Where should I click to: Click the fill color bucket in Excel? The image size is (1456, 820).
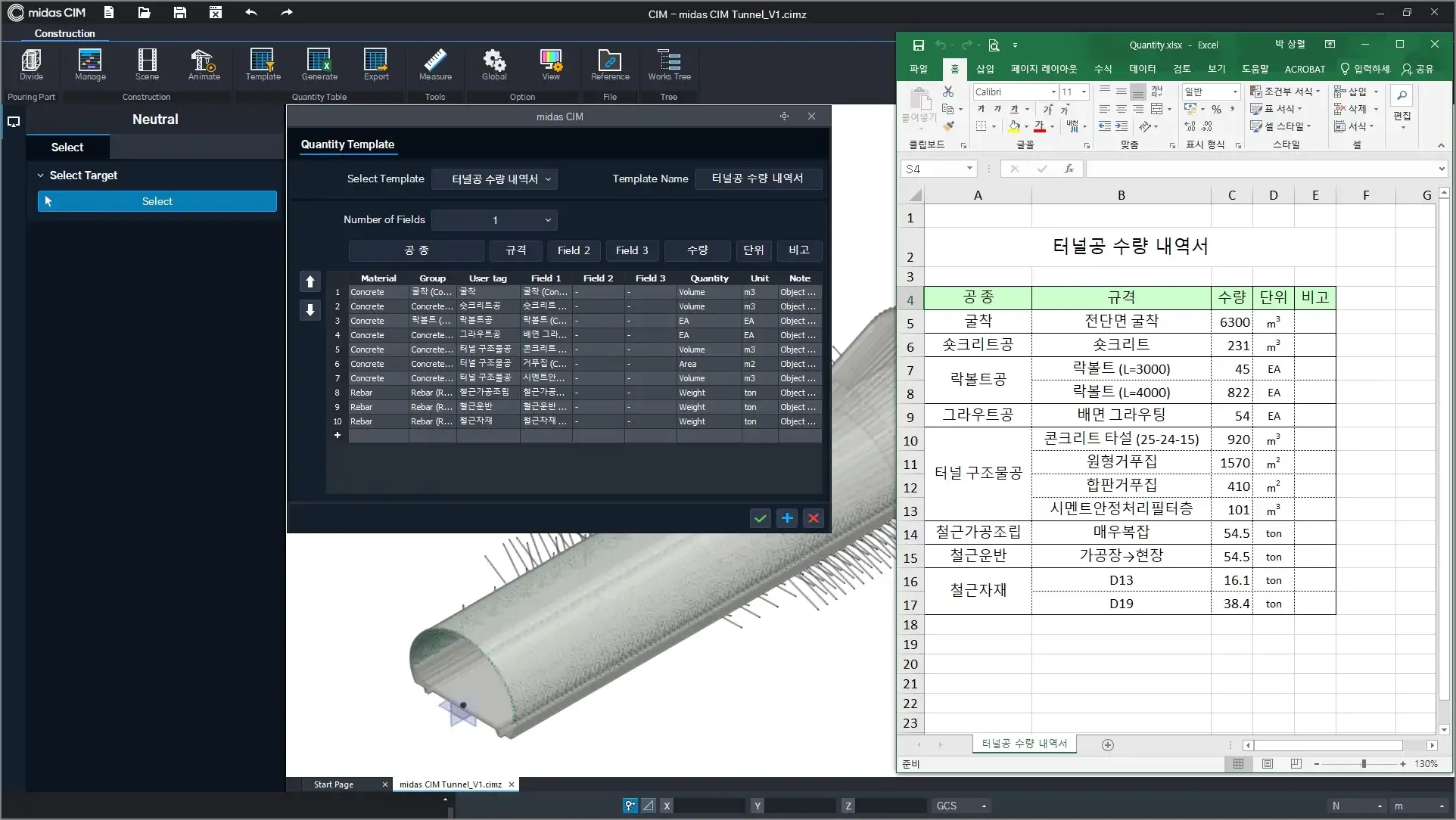pyautogui.click(x=1013, y=126)
